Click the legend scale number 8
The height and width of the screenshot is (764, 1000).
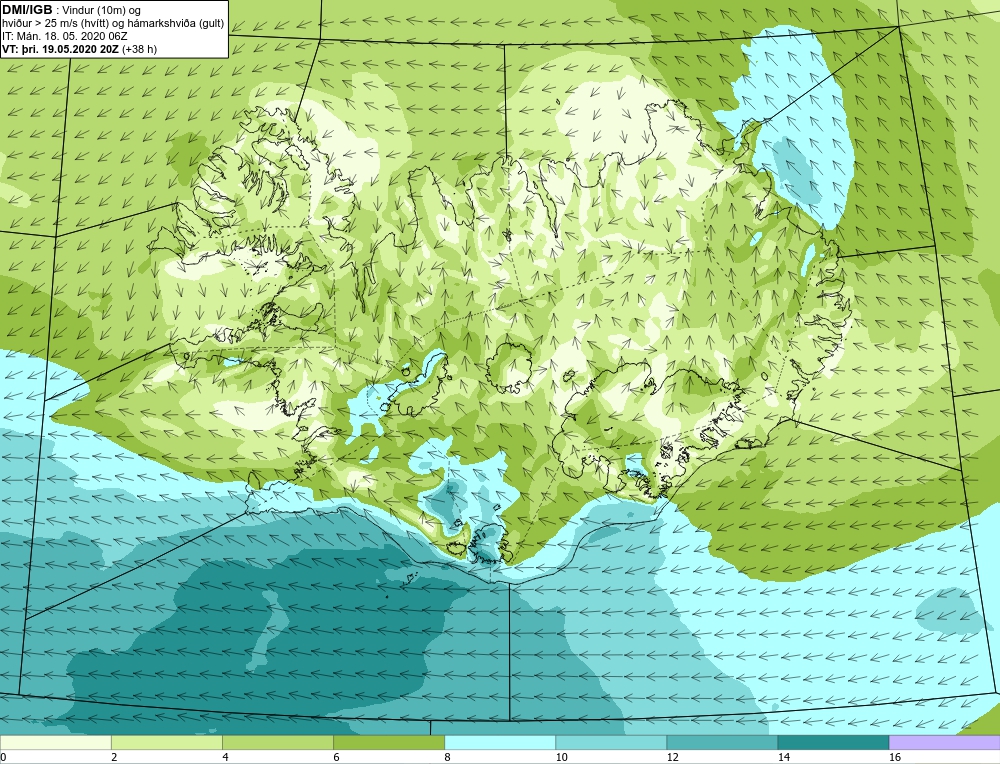coord(447,757)
